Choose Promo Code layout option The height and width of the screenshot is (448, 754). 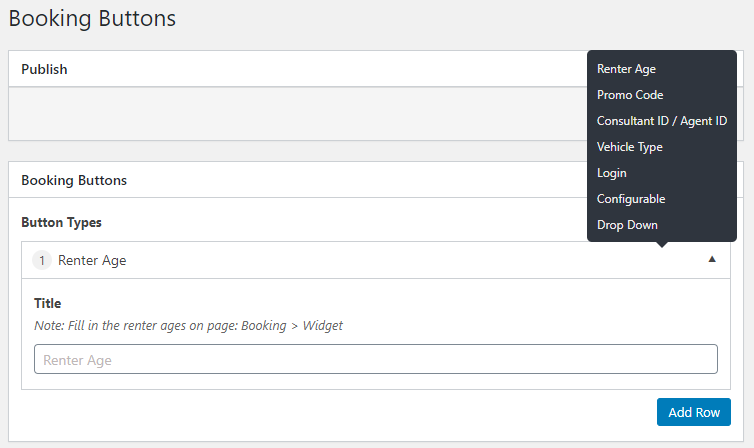click(x=630, y=95)
